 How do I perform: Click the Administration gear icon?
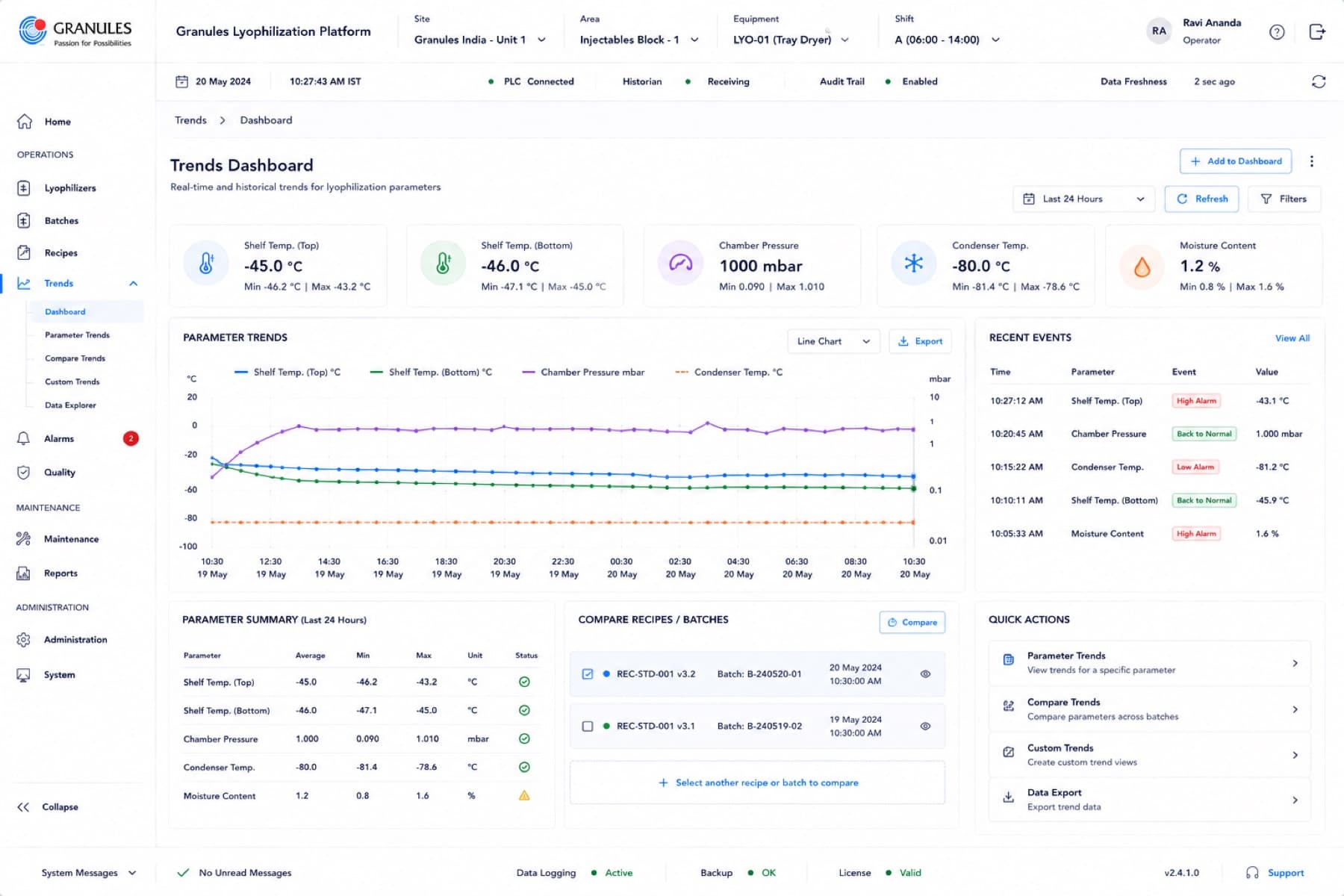[24, 640]
